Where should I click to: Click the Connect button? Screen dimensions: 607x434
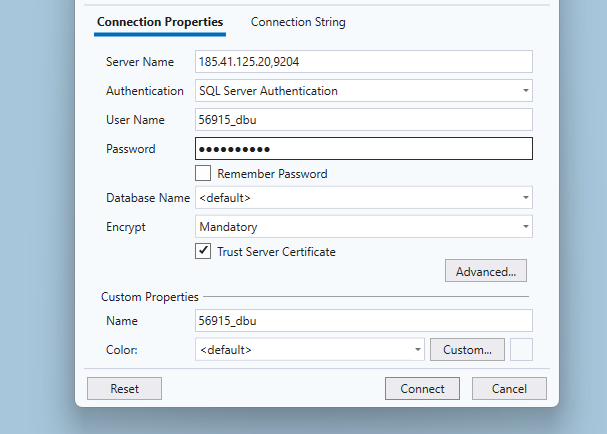422,388
